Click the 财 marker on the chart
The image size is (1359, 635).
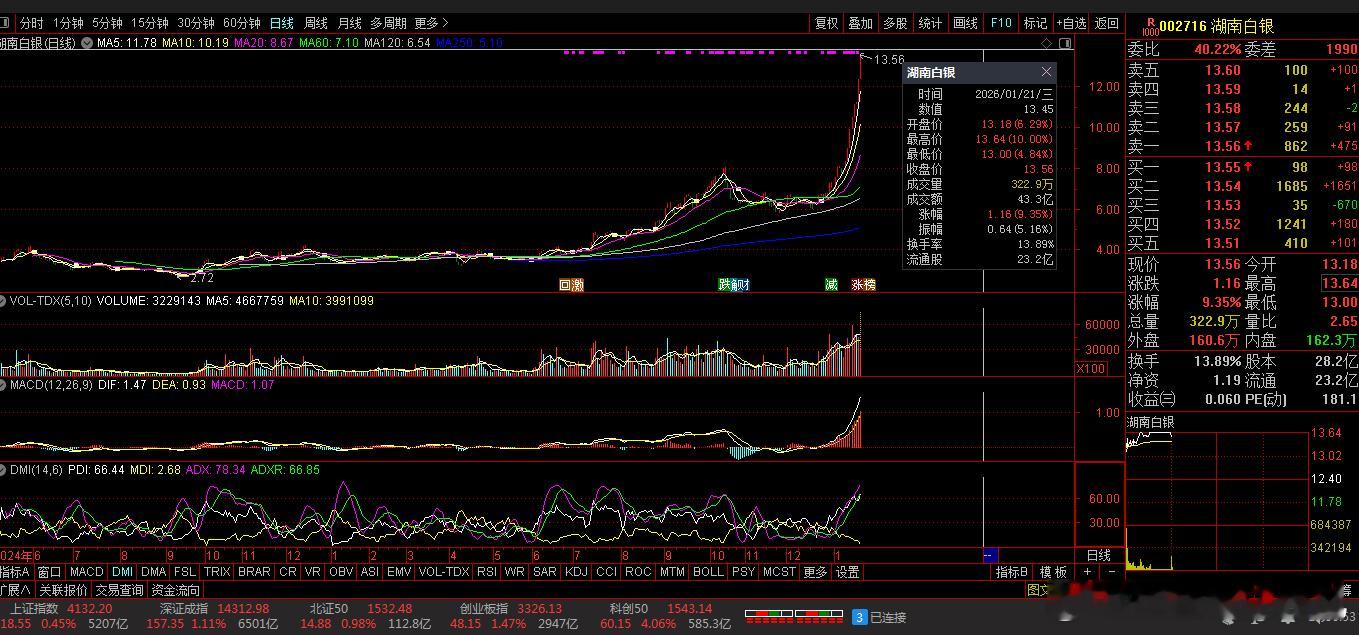(743, 285)
